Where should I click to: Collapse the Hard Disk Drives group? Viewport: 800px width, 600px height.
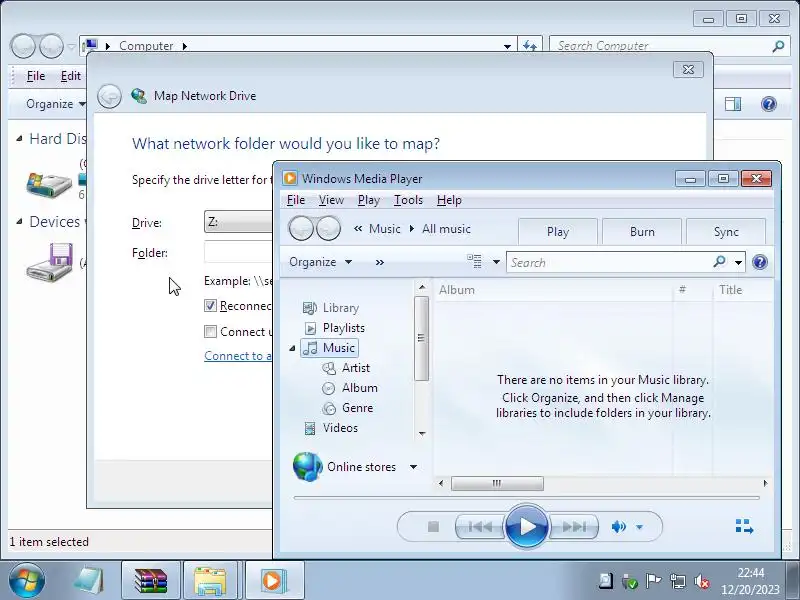pos(19,138)
